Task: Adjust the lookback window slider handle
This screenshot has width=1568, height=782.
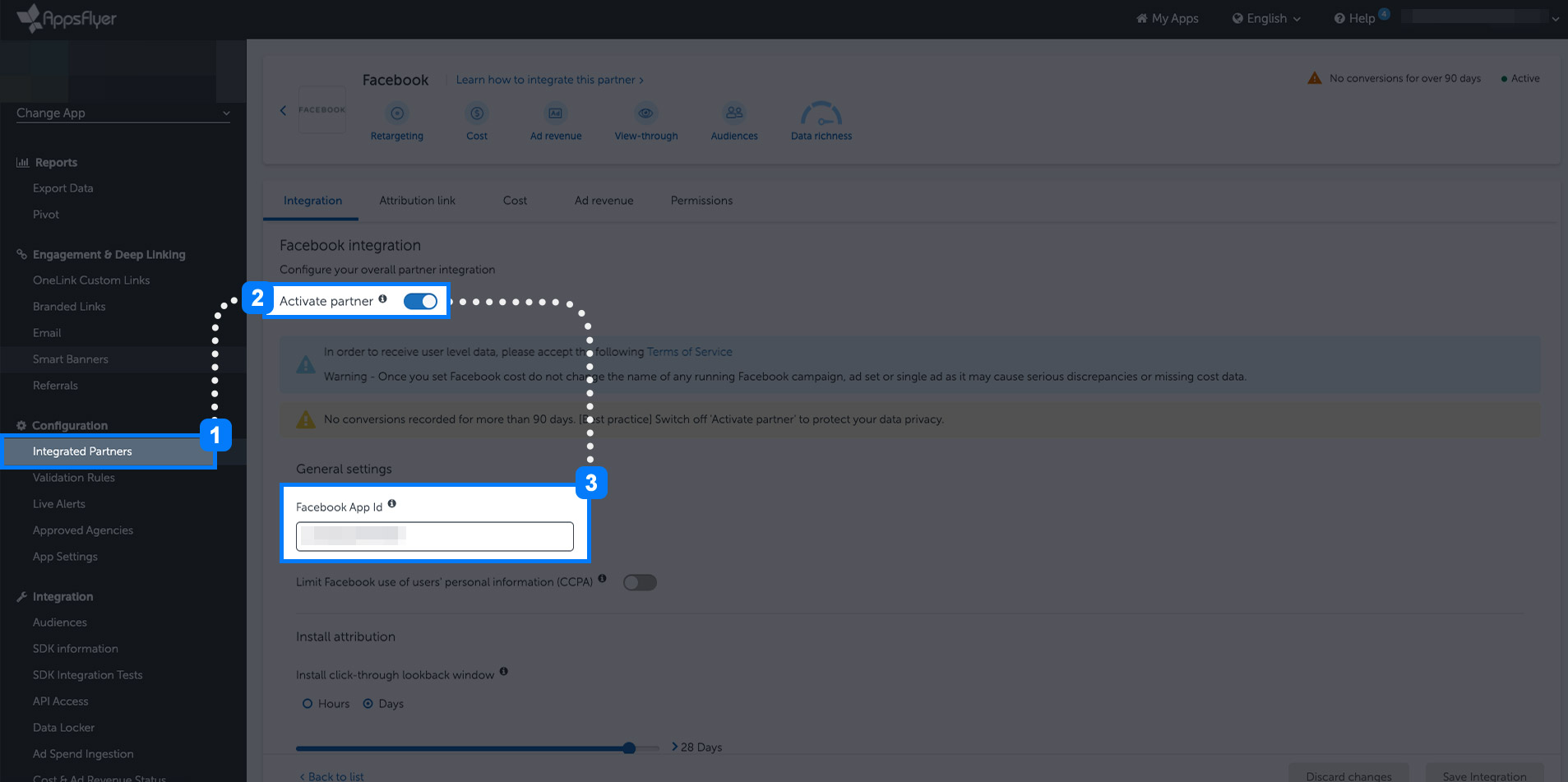Action: (x=629, y=748)
